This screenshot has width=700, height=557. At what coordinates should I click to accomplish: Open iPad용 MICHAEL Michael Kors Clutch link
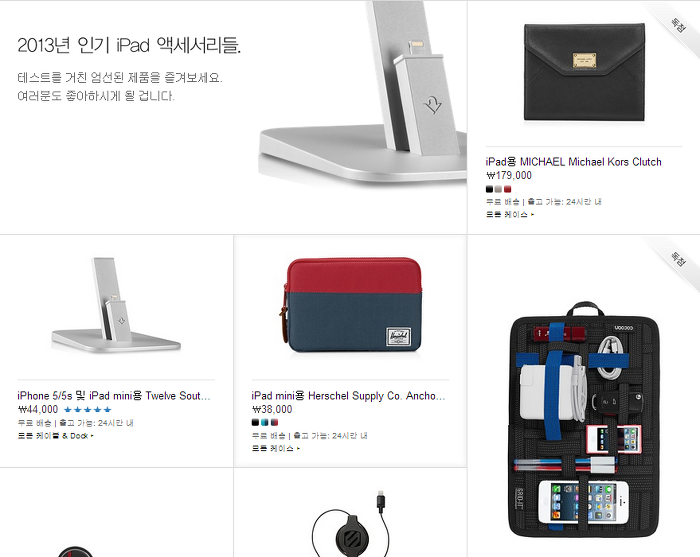(x=574, y=162)
